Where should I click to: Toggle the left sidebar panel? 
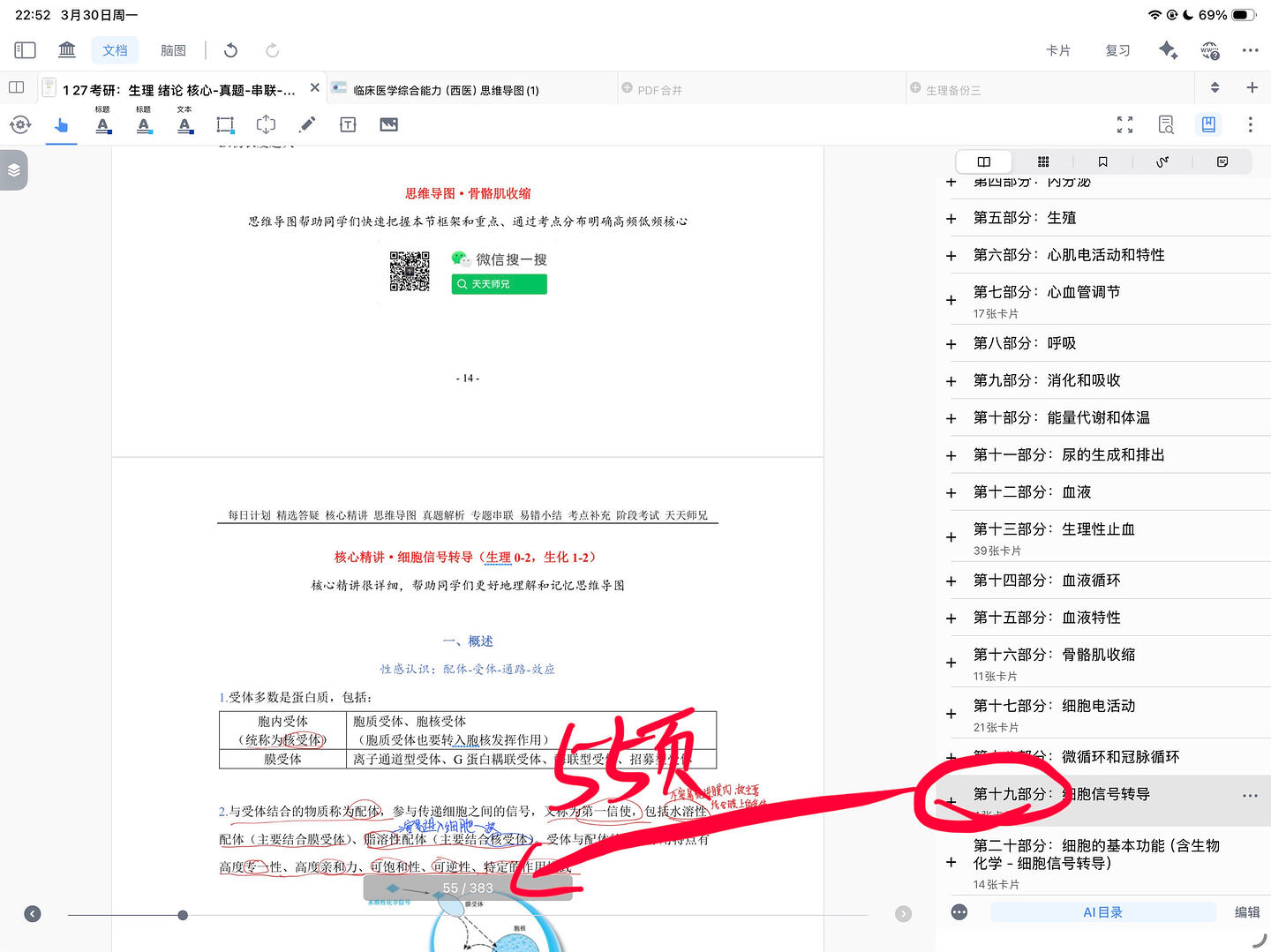coord(25,50)
